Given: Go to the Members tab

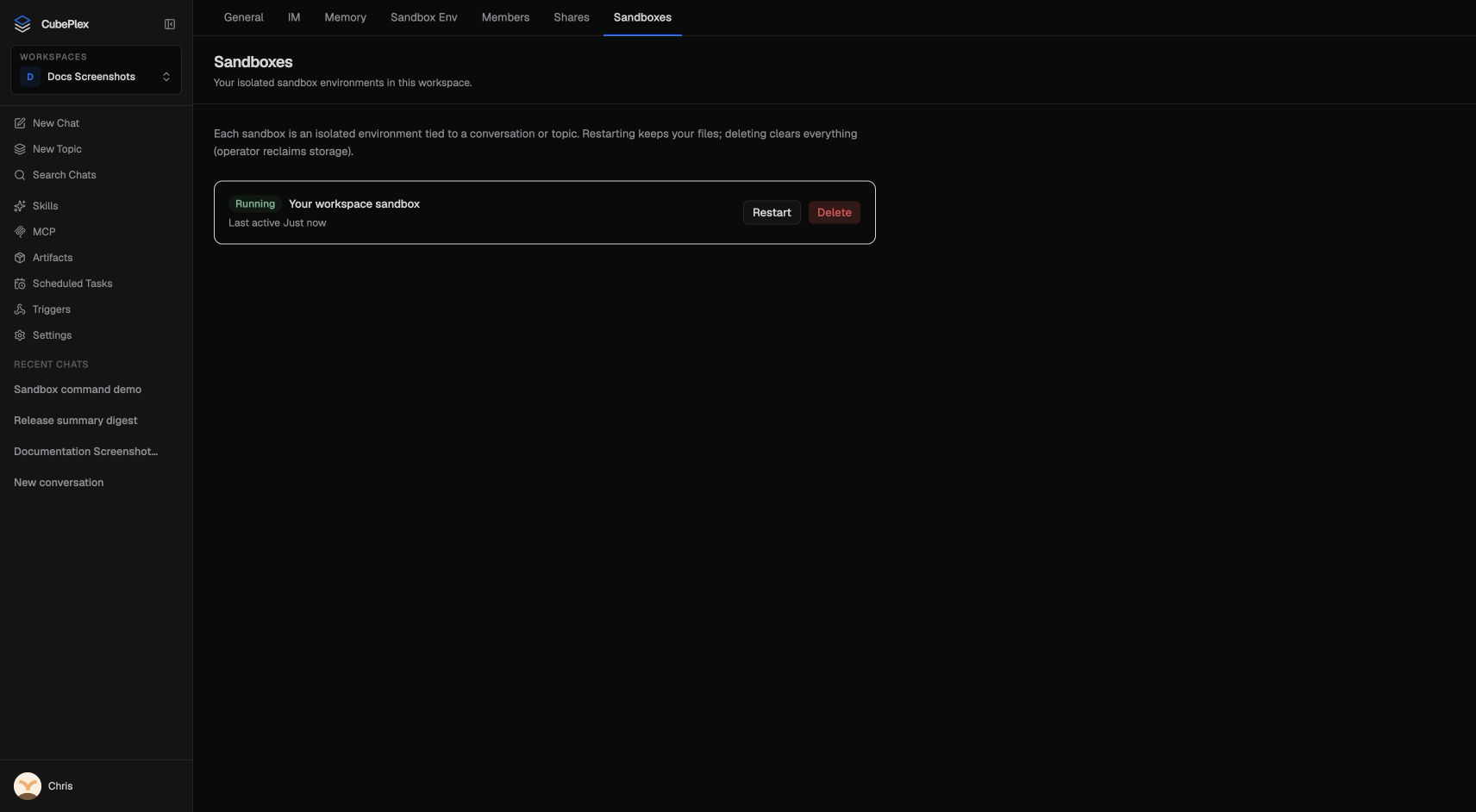Looking at the screenshot, I should (x=505, y=17).
